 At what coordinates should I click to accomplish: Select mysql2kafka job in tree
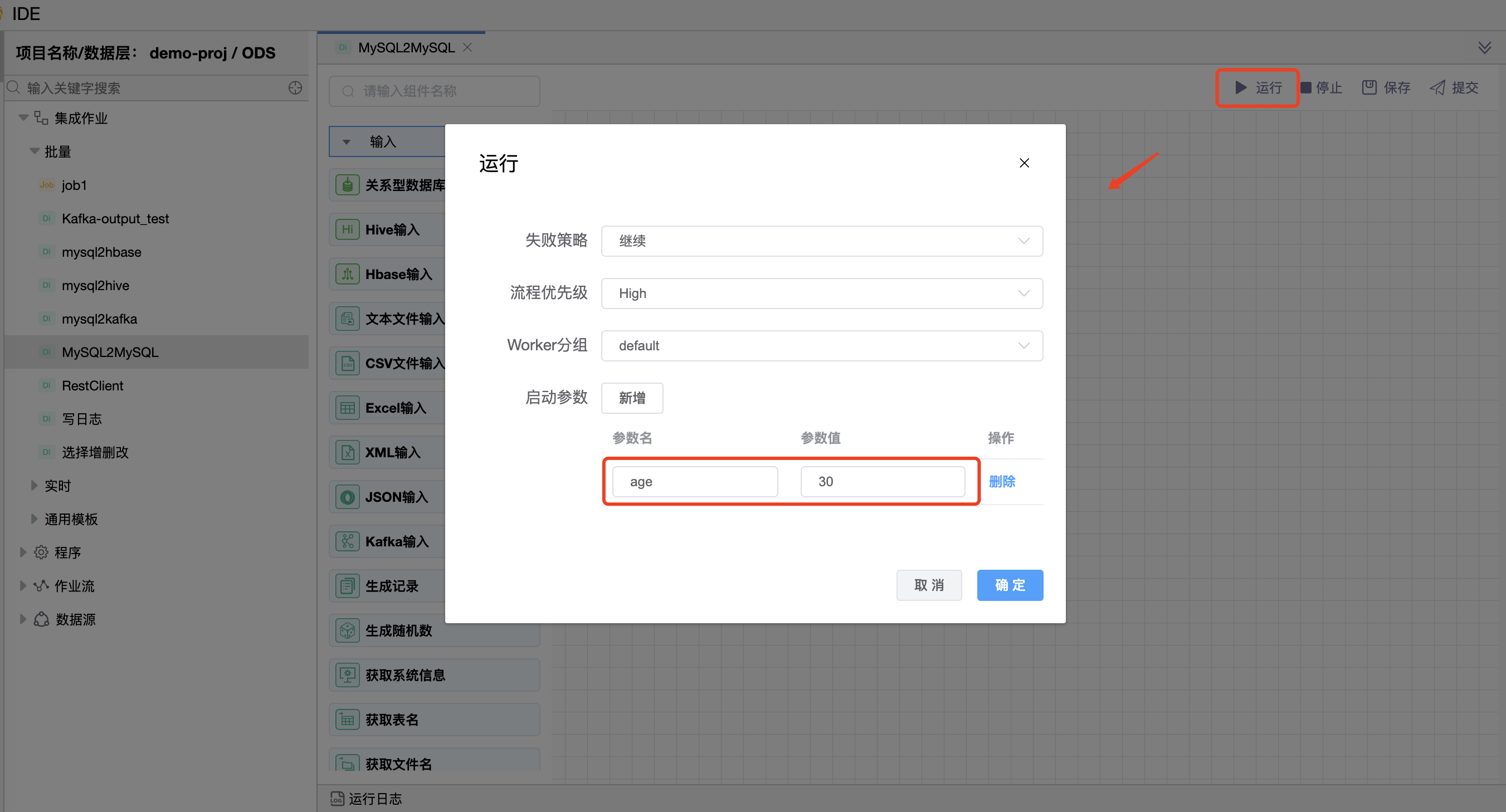(99, 319)
